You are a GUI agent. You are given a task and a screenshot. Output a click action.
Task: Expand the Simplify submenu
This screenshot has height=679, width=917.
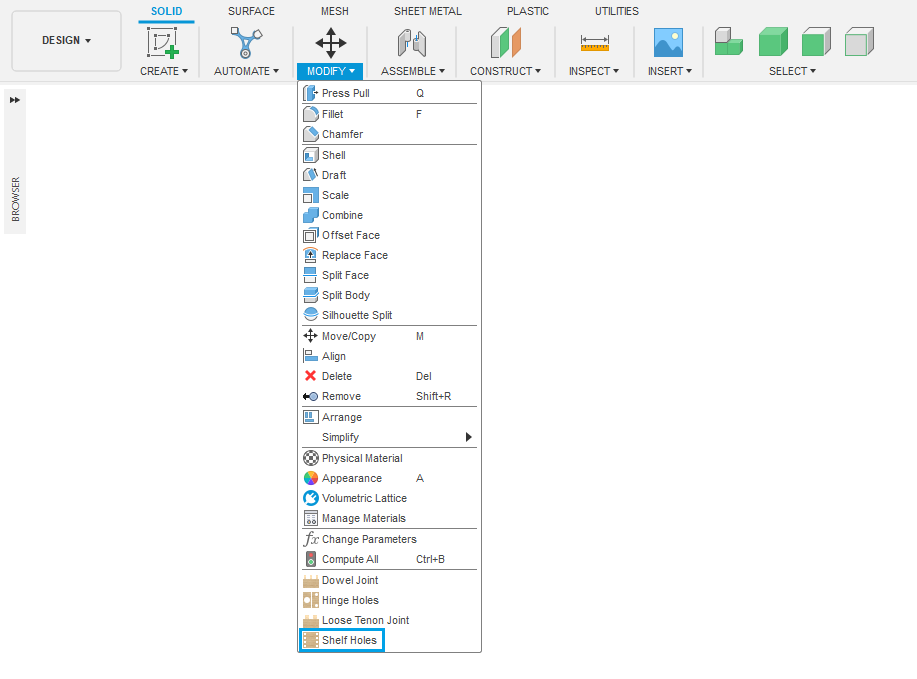click(x=469, y=437)
